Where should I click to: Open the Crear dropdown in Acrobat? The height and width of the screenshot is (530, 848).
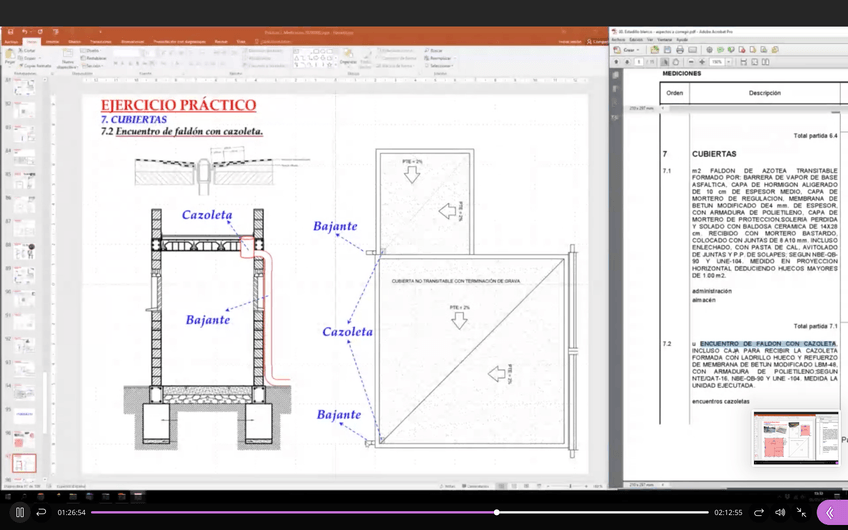(630, 49)
